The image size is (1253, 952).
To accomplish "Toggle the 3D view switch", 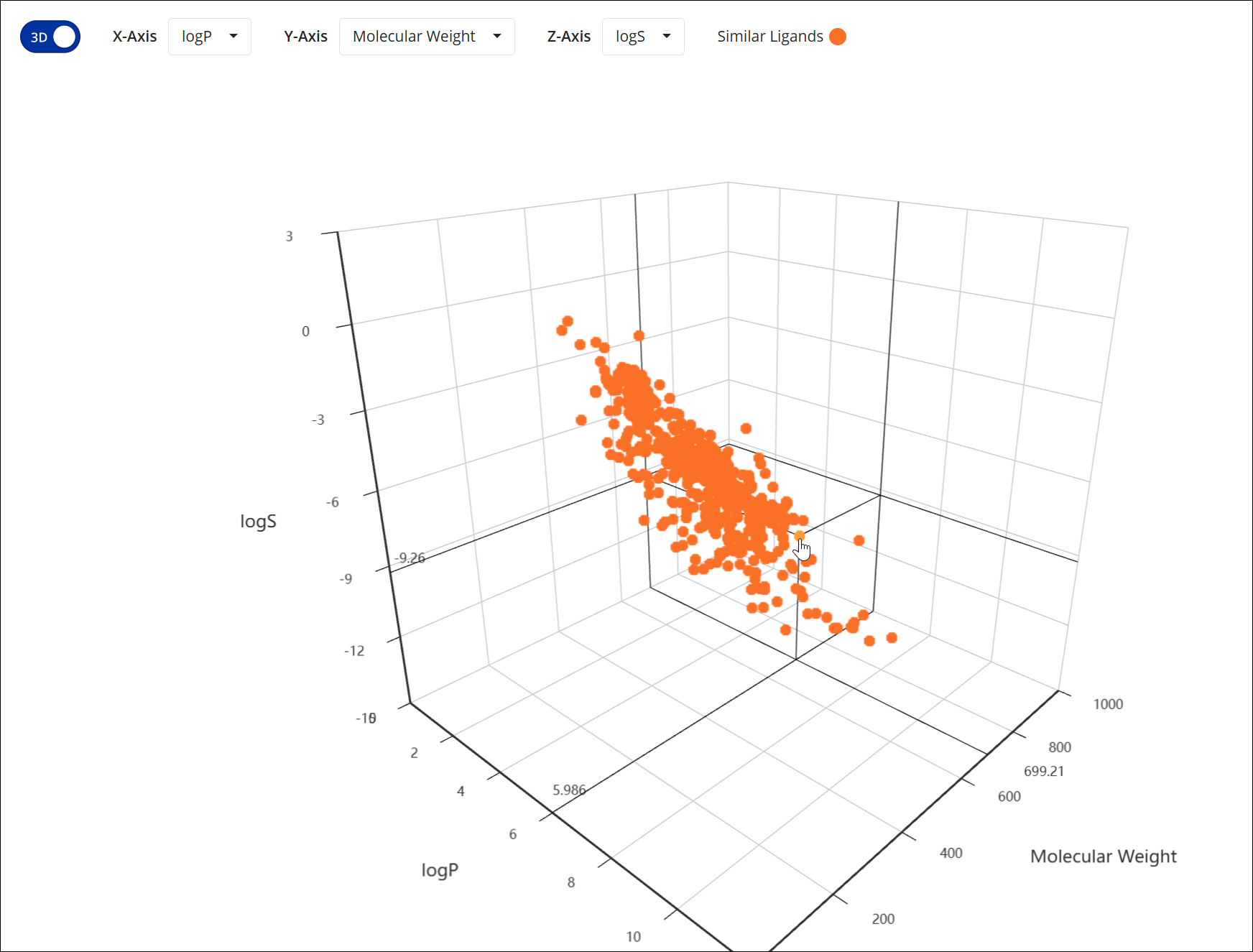I will [x=50, y=37].
